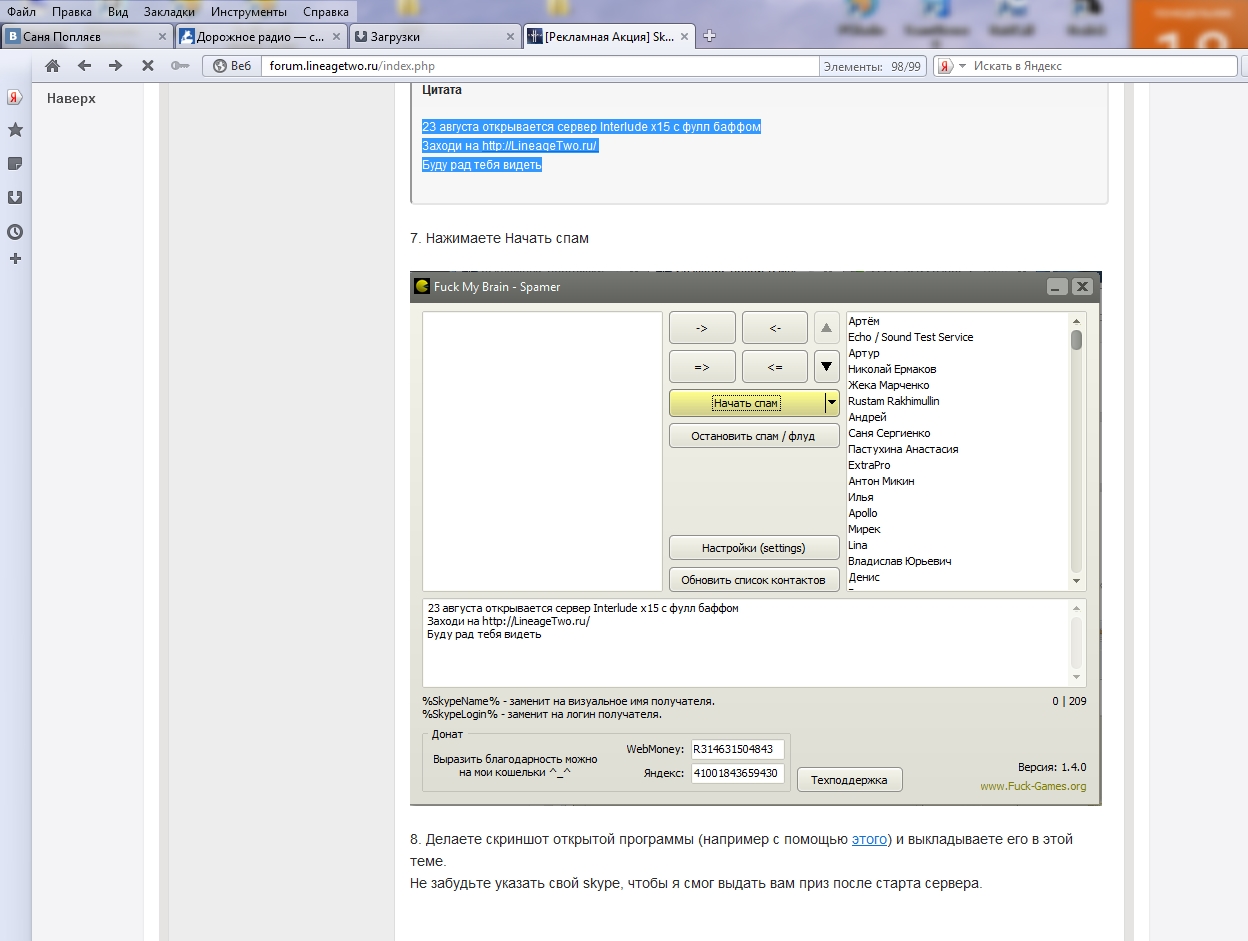The height and width of the screenshot is (941, 1248).
Task: Click the Техподдержка button
Action: (x=849, y=780)
